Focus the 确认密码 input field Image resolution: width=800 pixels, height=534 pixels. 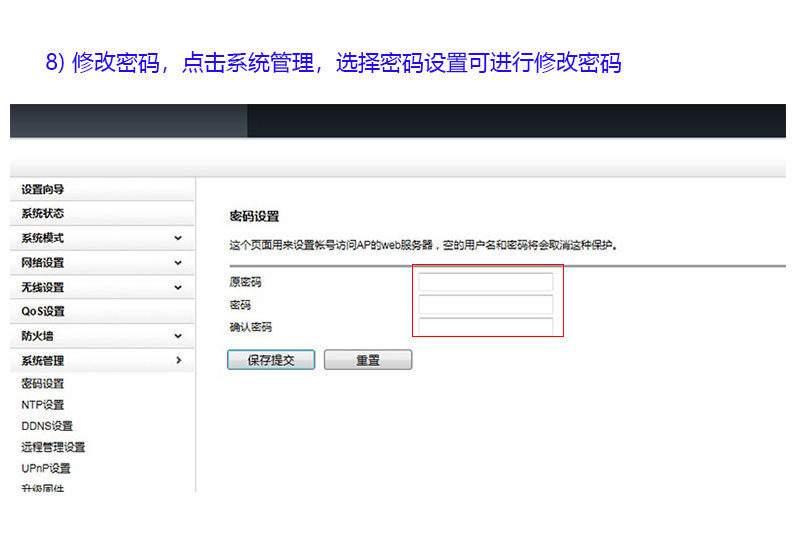point(485,326)
